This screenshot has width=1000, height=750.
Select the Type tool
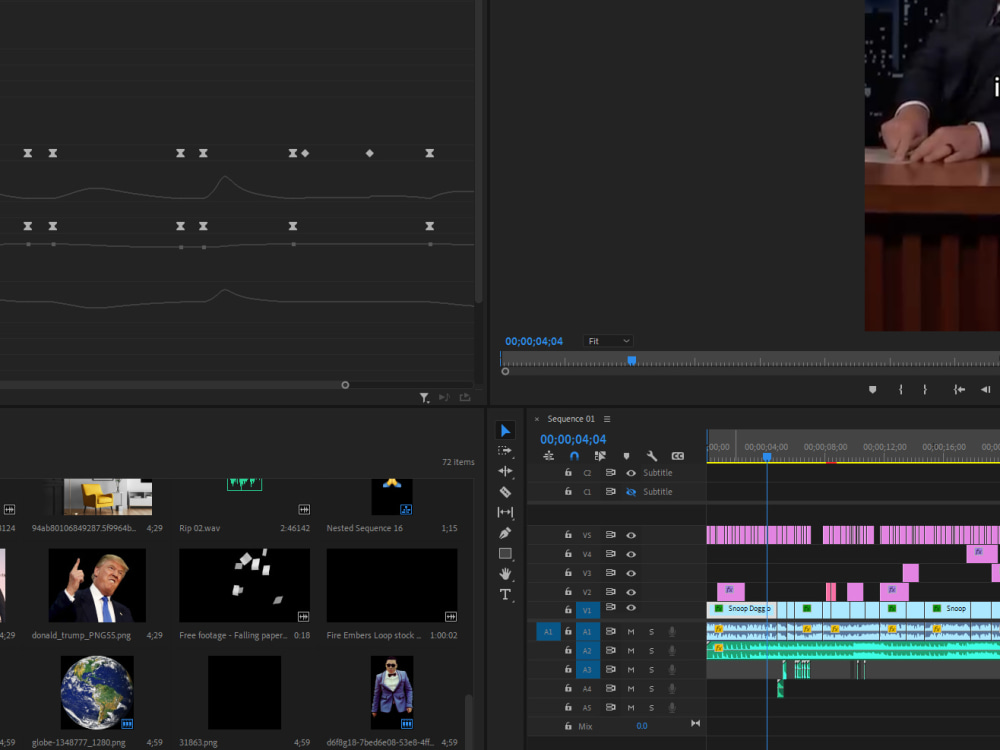tap(505, 594)
